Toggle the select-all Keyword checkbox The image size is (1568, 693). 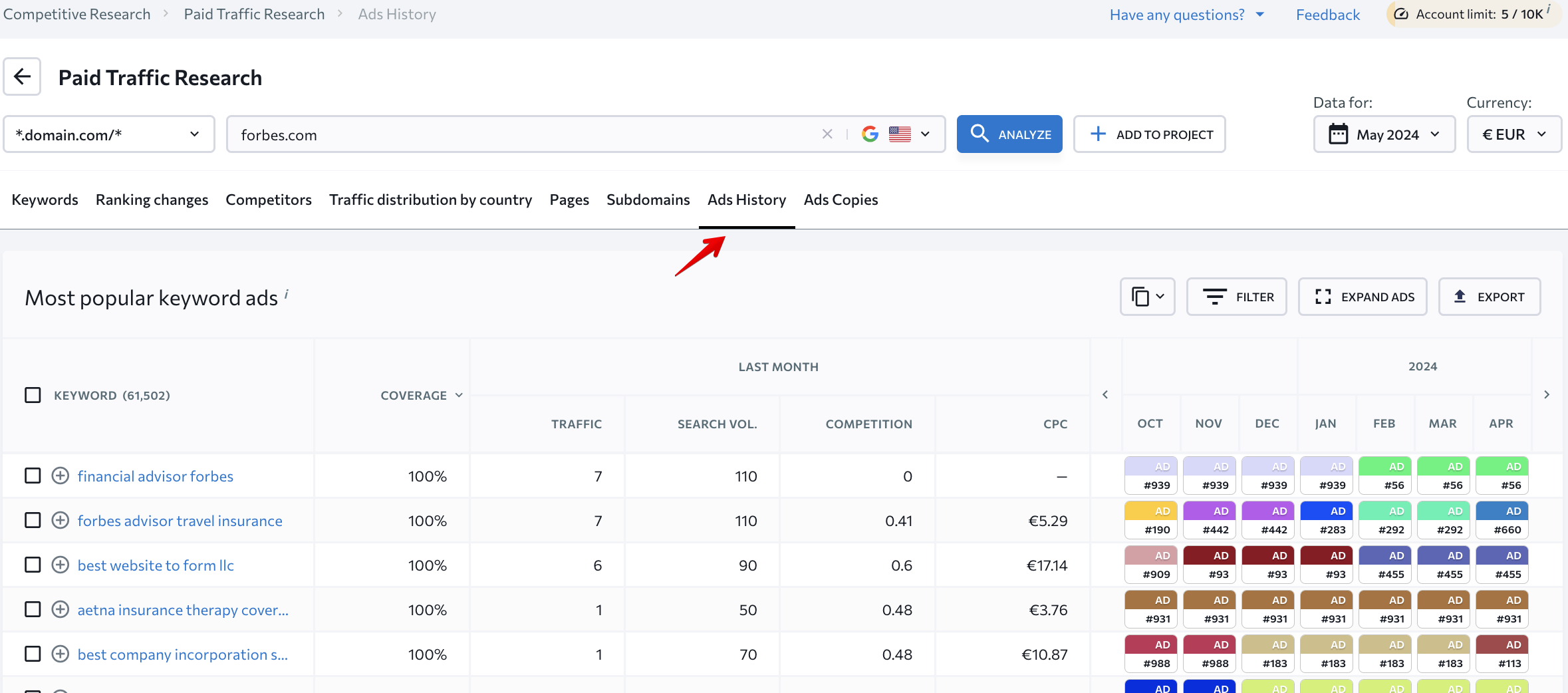(x=33, y=395)
